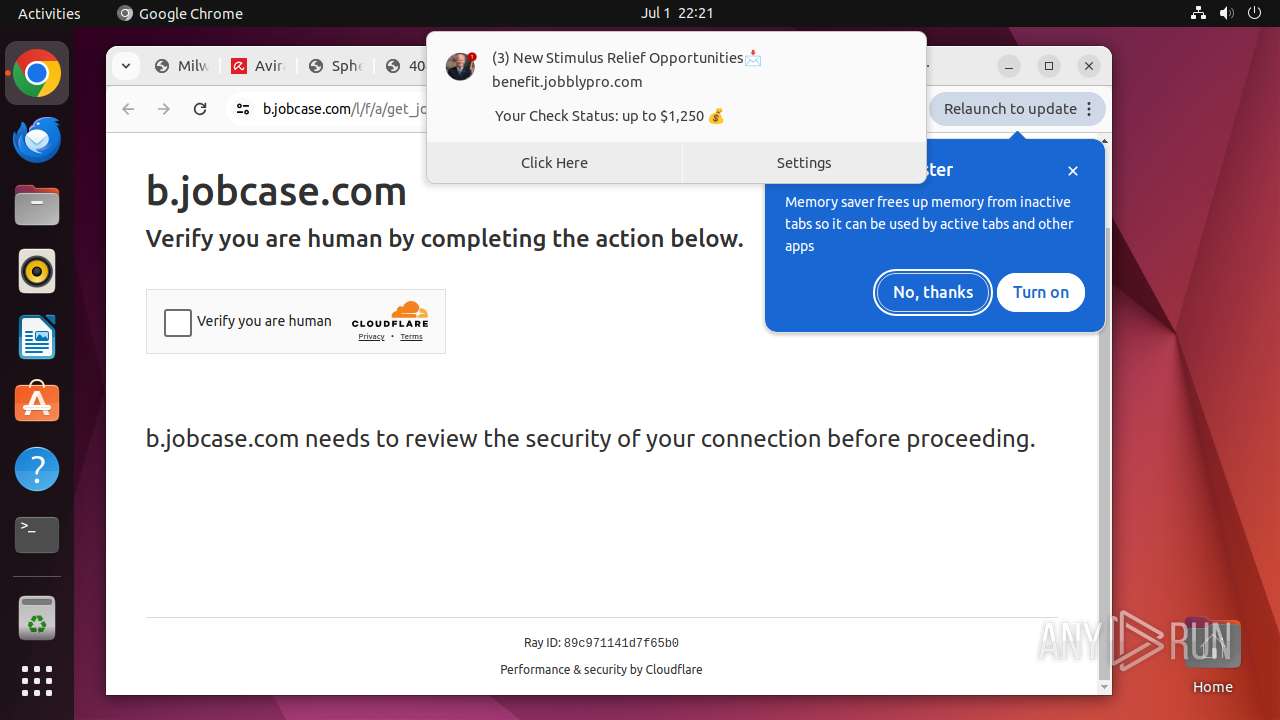1280x720 pixels.
Task: Open Home folder desktop icon
Action: 1212,657
